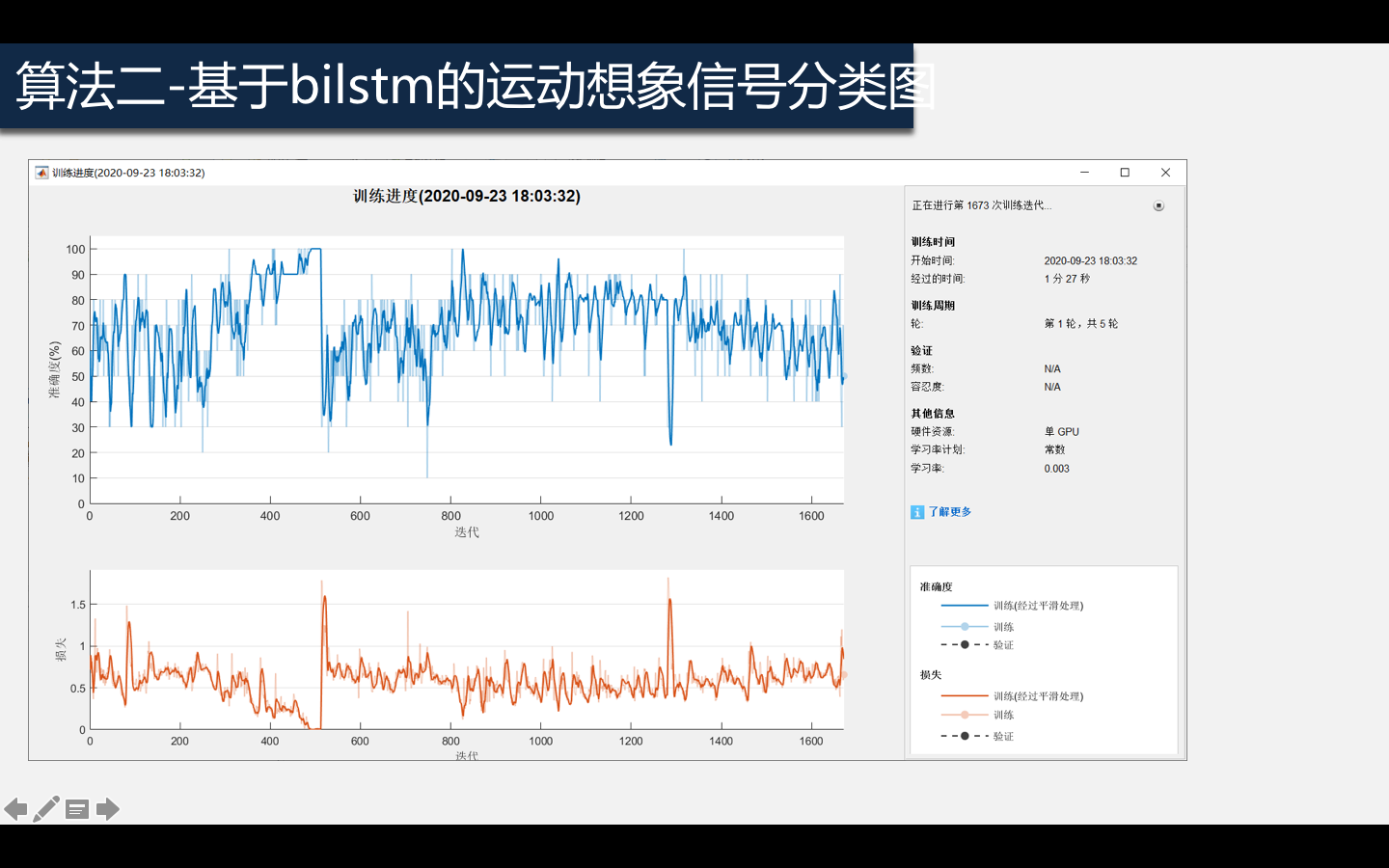Click the 训练周期 section heading
1389x868 pixels.
[x=933, y=306]
